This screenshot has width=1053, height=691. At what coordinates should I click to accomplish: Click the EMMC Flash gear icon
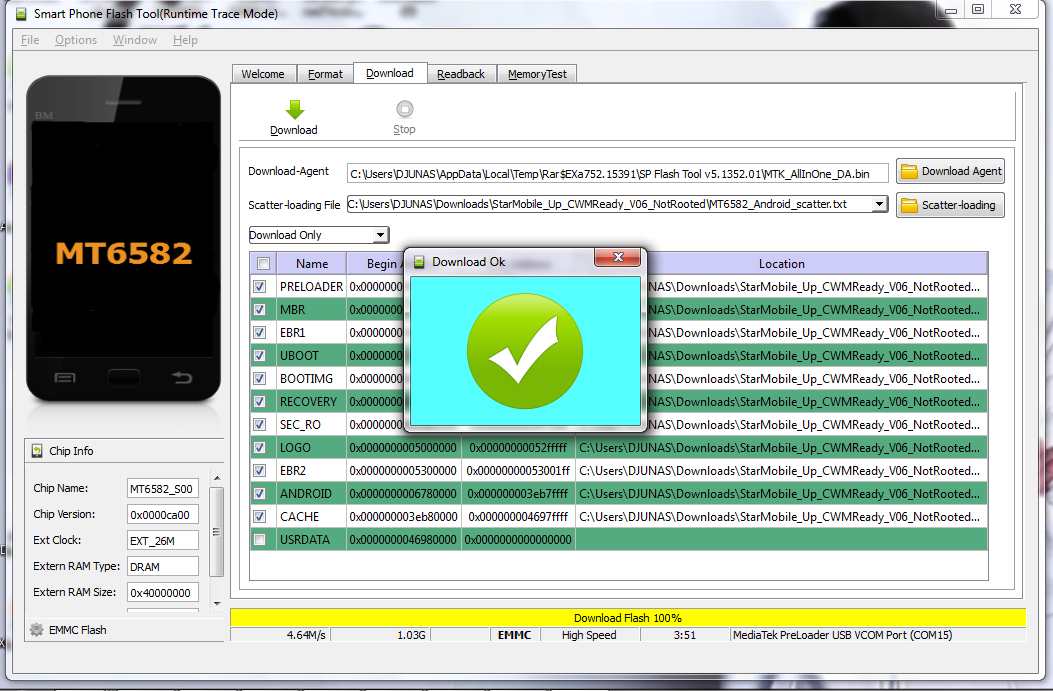[36, 630]
